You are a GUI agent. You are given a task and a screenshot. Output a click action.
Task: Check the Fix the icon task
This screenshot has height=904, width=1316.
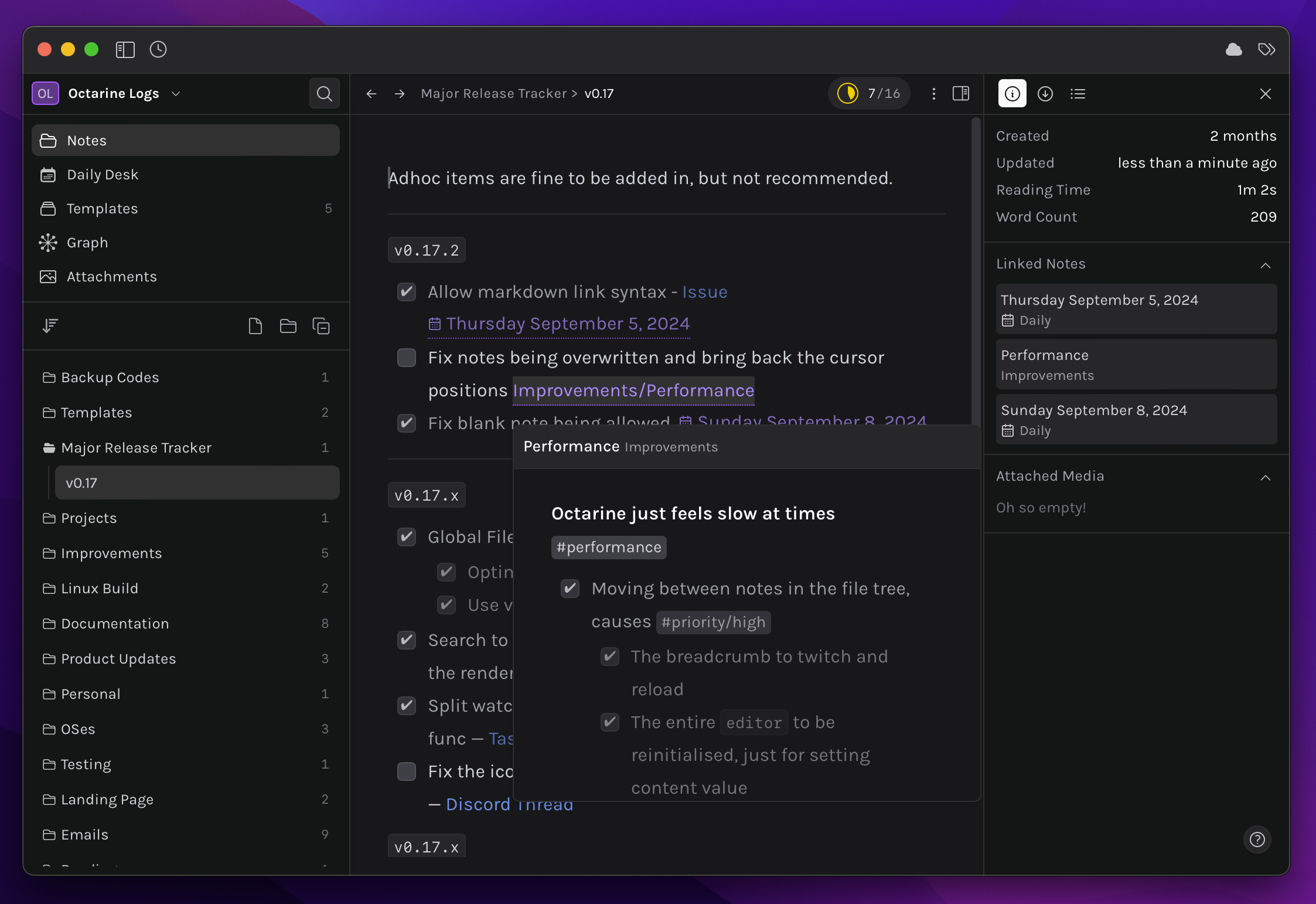[407, 772]
